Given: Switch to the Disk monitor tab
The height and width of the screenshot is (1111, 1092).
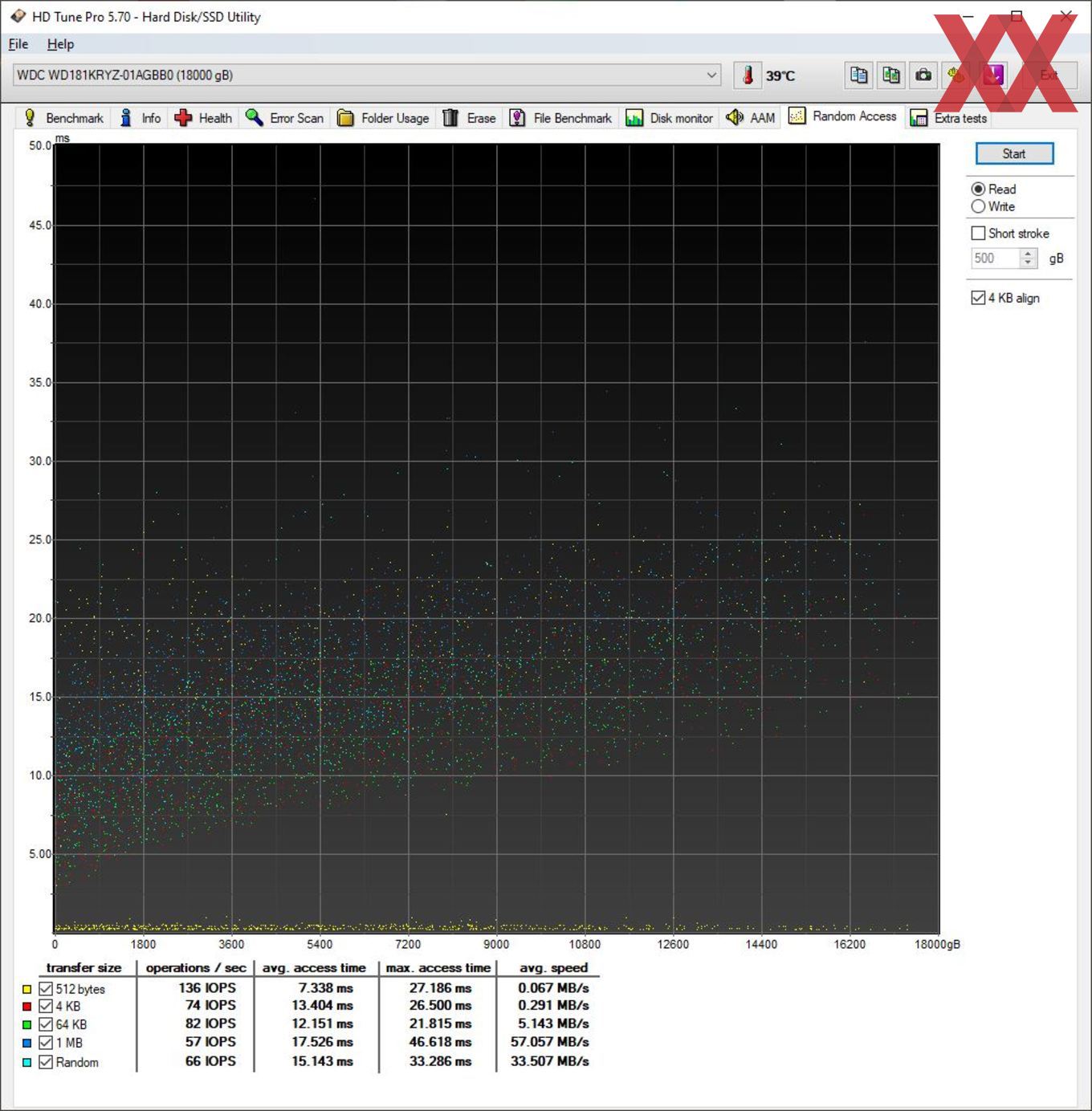Looking at the screenshot, I should point(669,118).
